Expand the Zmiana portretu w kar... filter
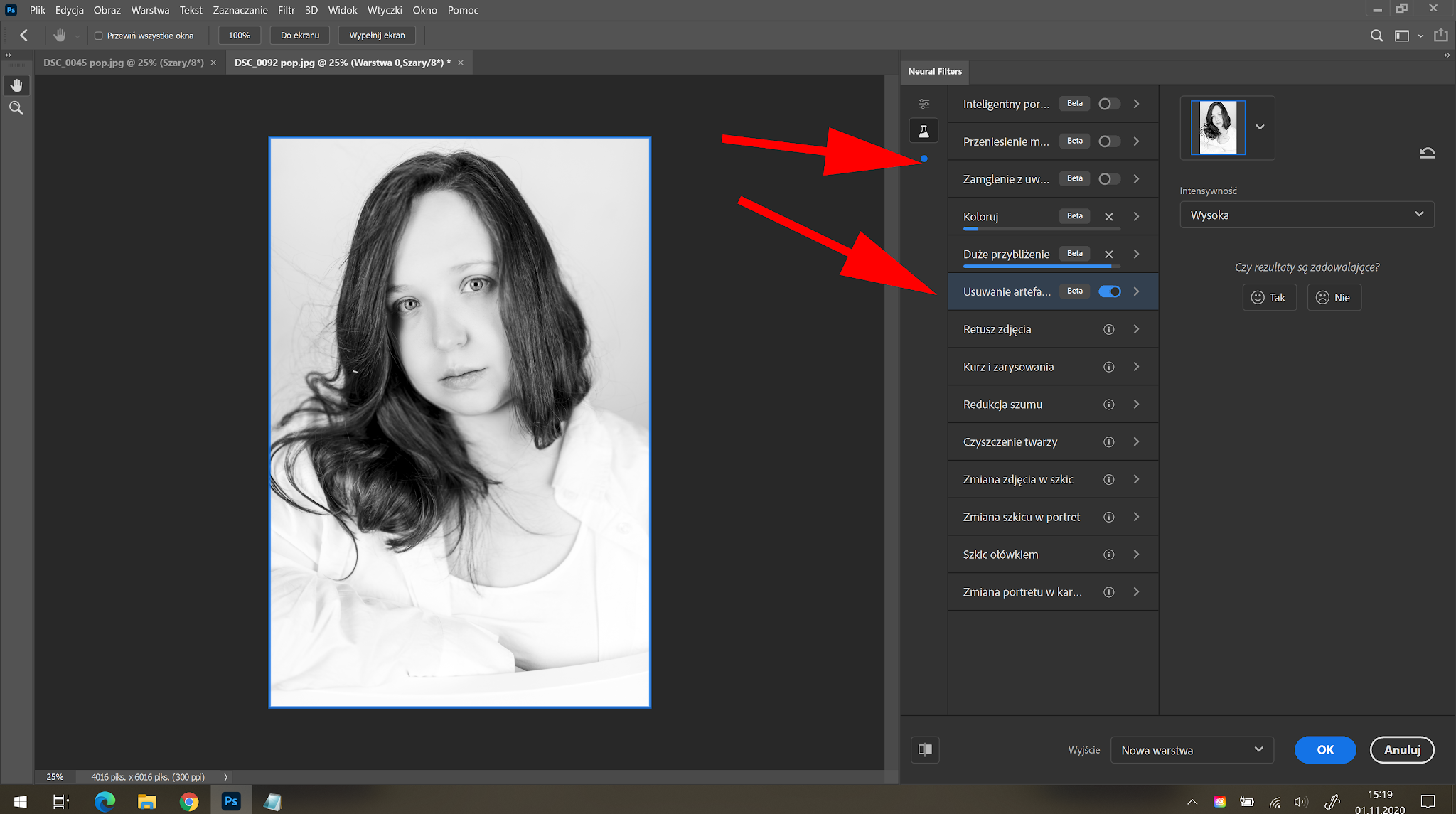The width and height of the screenshot is (1456, 814). (1137, 592)
